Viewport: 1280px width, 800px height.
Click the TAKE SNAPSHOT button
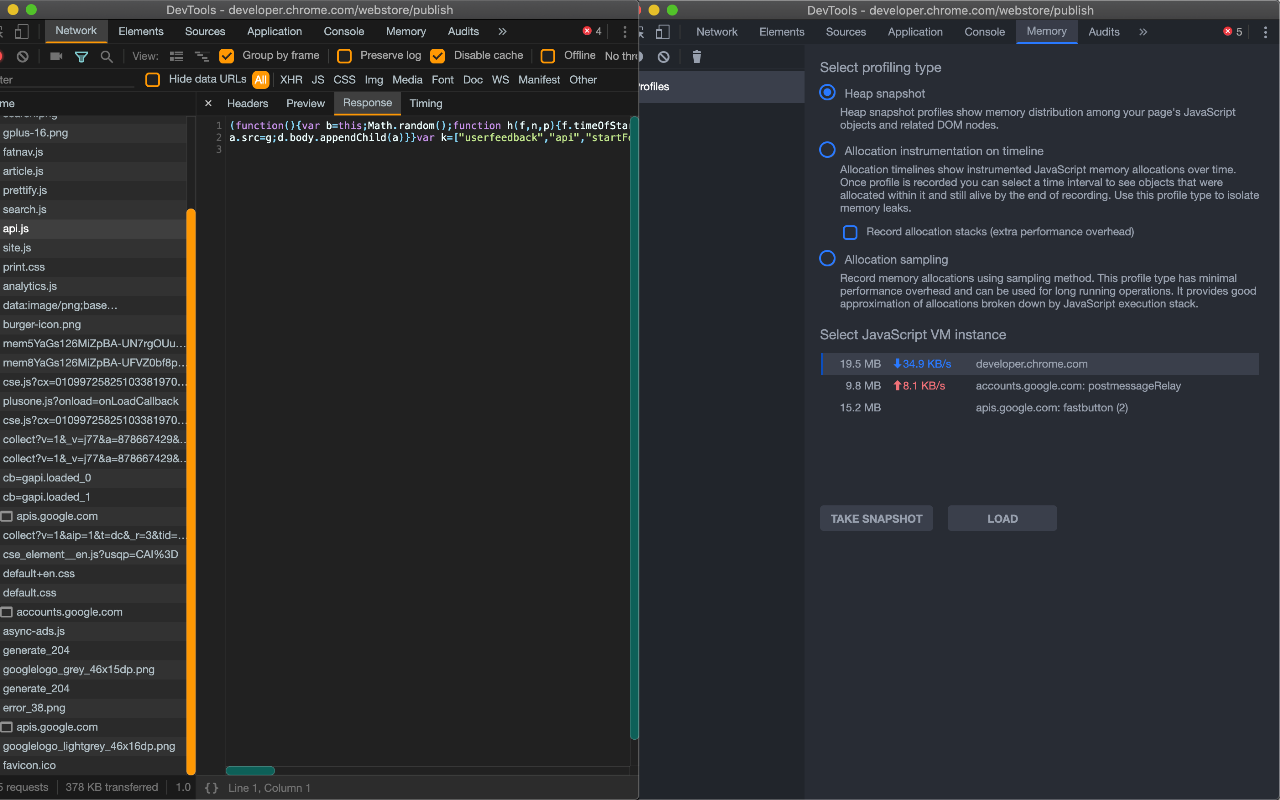[x=876, y=518]
